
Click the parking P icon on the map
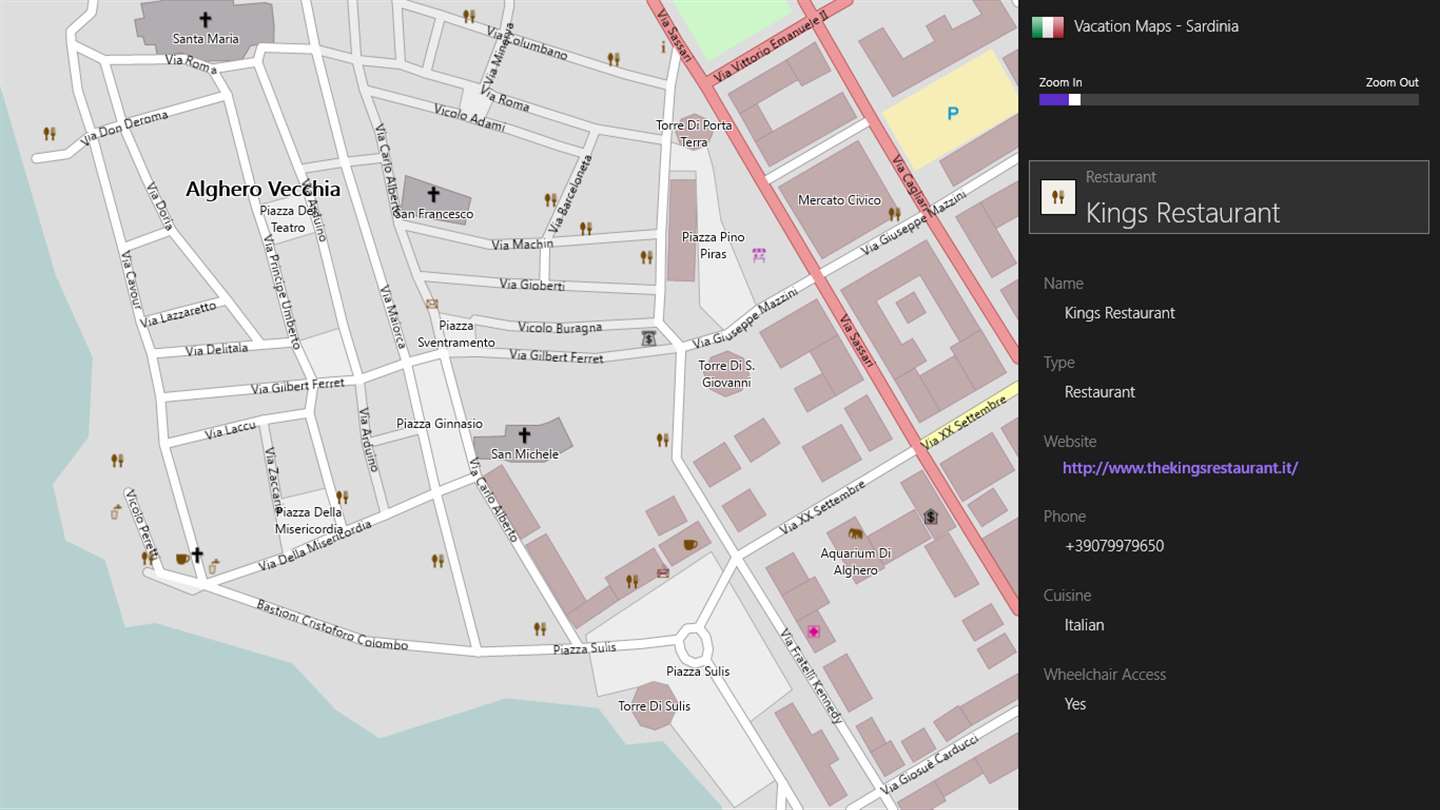coord(953,114)
